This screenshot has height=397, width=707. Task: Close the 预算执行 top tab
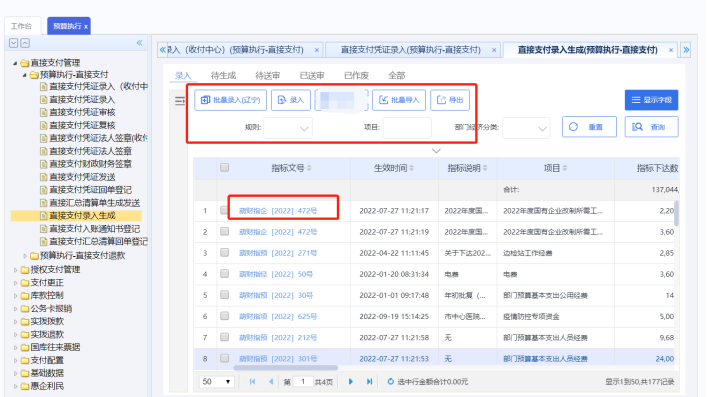(86, 27)
